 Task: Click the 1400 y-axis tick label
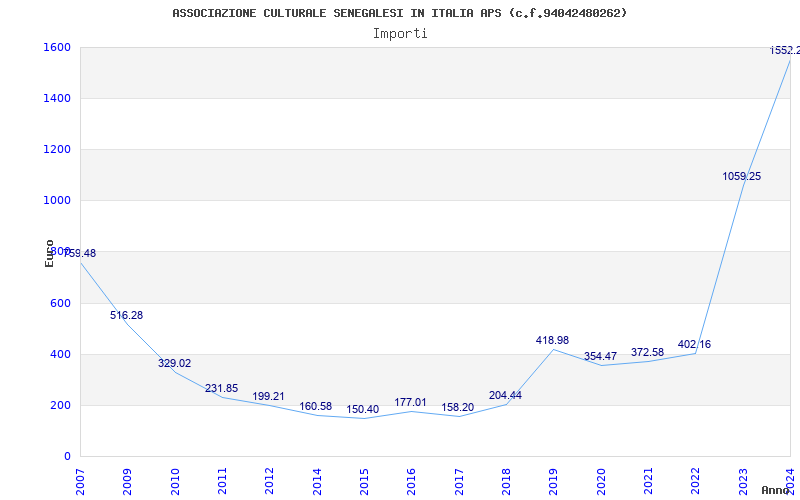(x=57, y=98)
